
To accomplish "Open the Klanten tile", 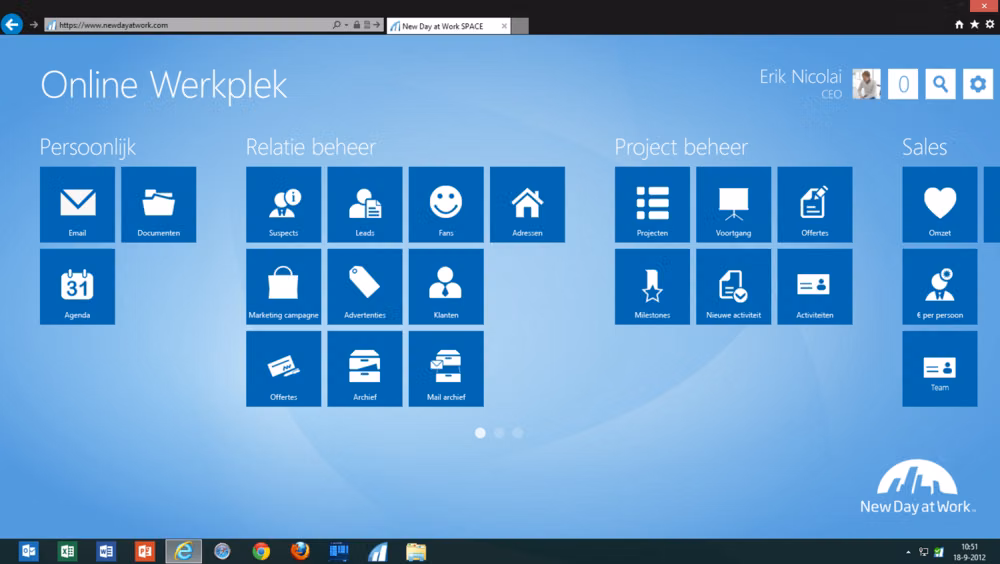I will (446, 286).
